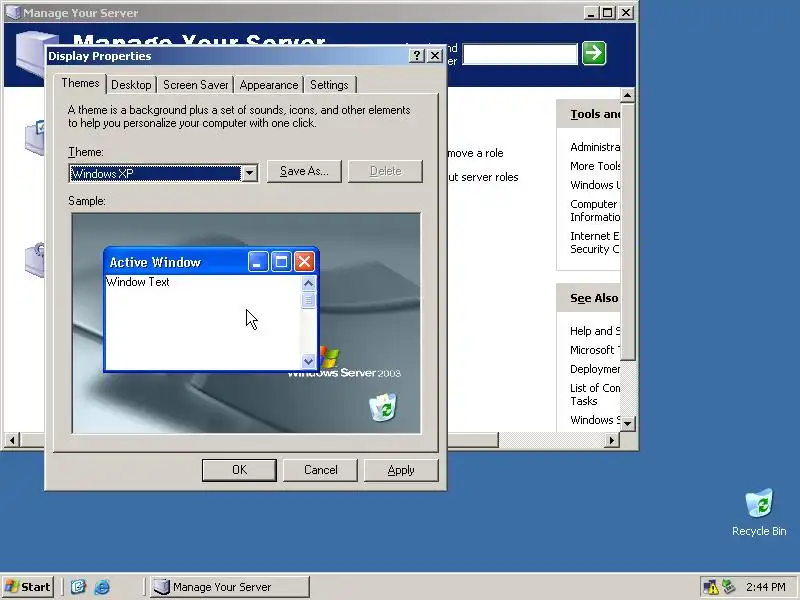800x600 pixels.
Task: Click the search field in Manage Your Server
Action: (520, 54)
